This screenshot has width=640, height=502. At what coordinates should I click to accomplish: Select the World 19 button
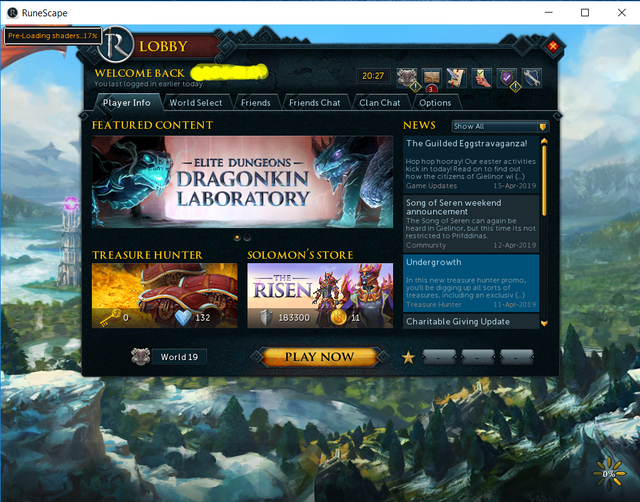point(179,357)
